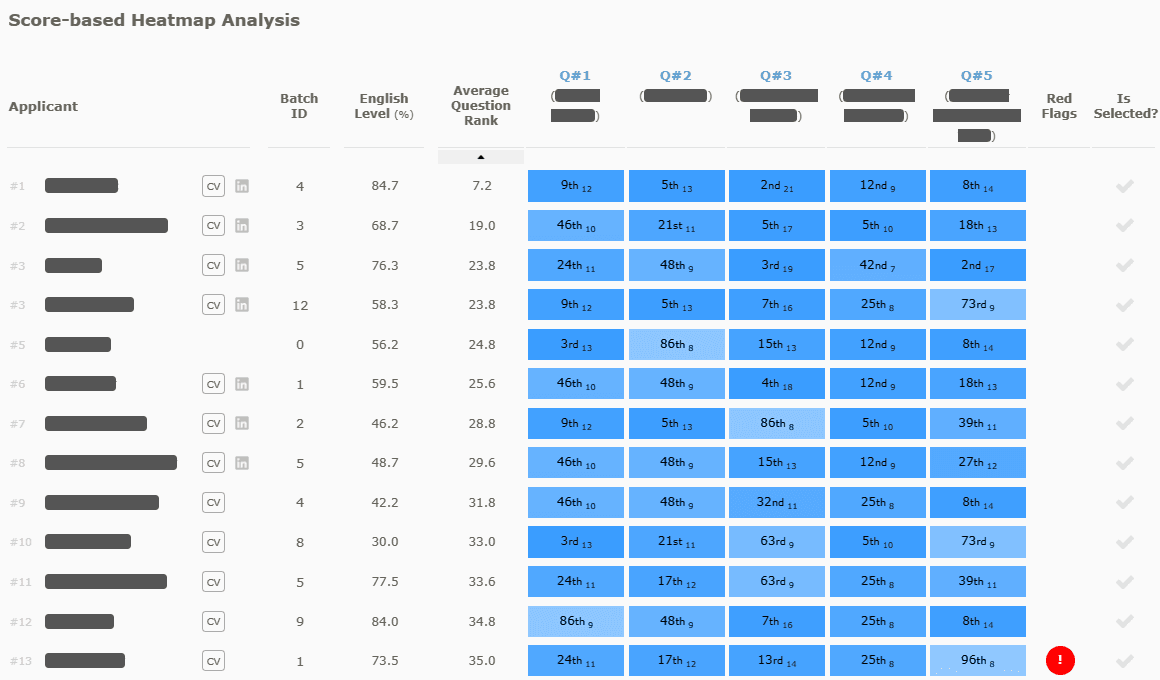Toggle the selected checkmark for applicant #1
Viewport: 1160px width, 680px height.
pos(1124,186)
